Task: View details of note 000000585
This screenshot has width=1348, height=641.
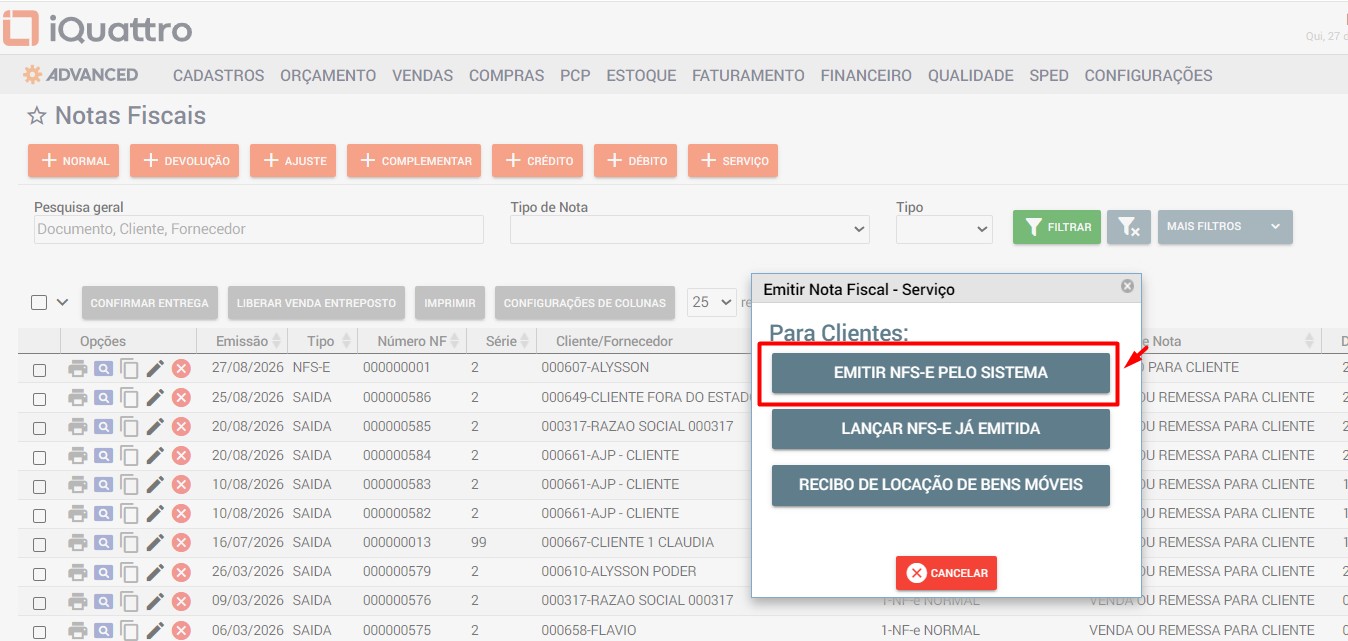Action: pos(104,426)
